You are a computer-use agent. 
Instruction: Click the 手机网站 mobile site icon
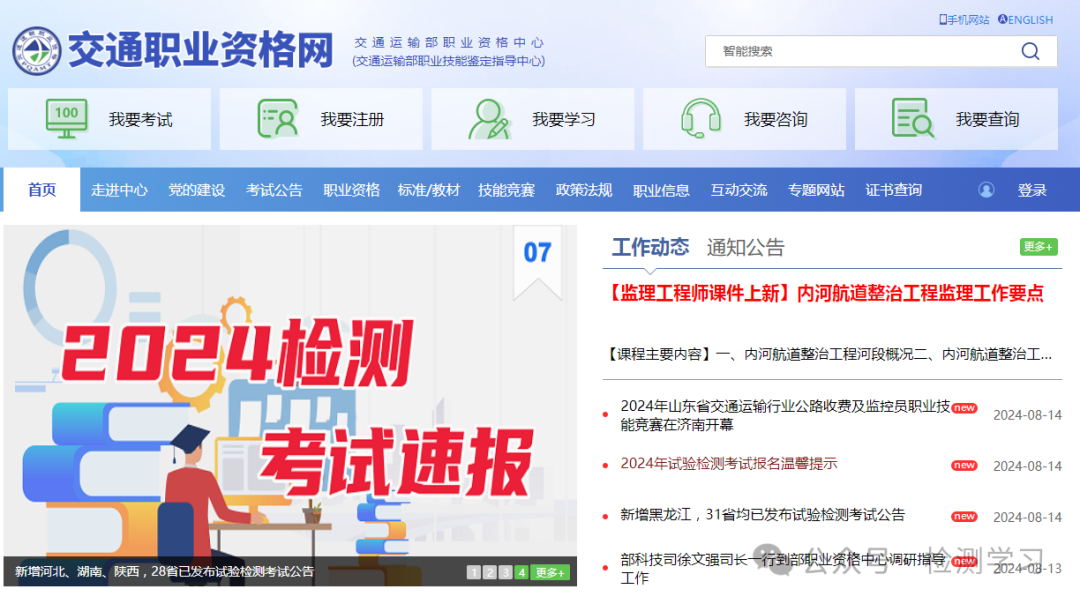941,18
